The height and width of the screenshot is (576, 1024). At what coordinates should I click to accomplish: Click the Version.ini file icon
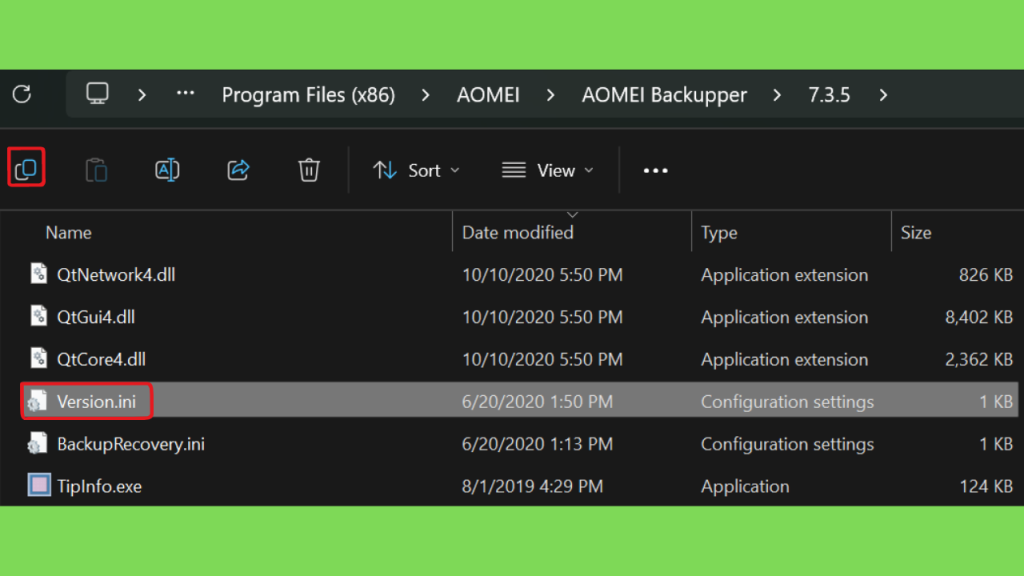pos(37,401)
